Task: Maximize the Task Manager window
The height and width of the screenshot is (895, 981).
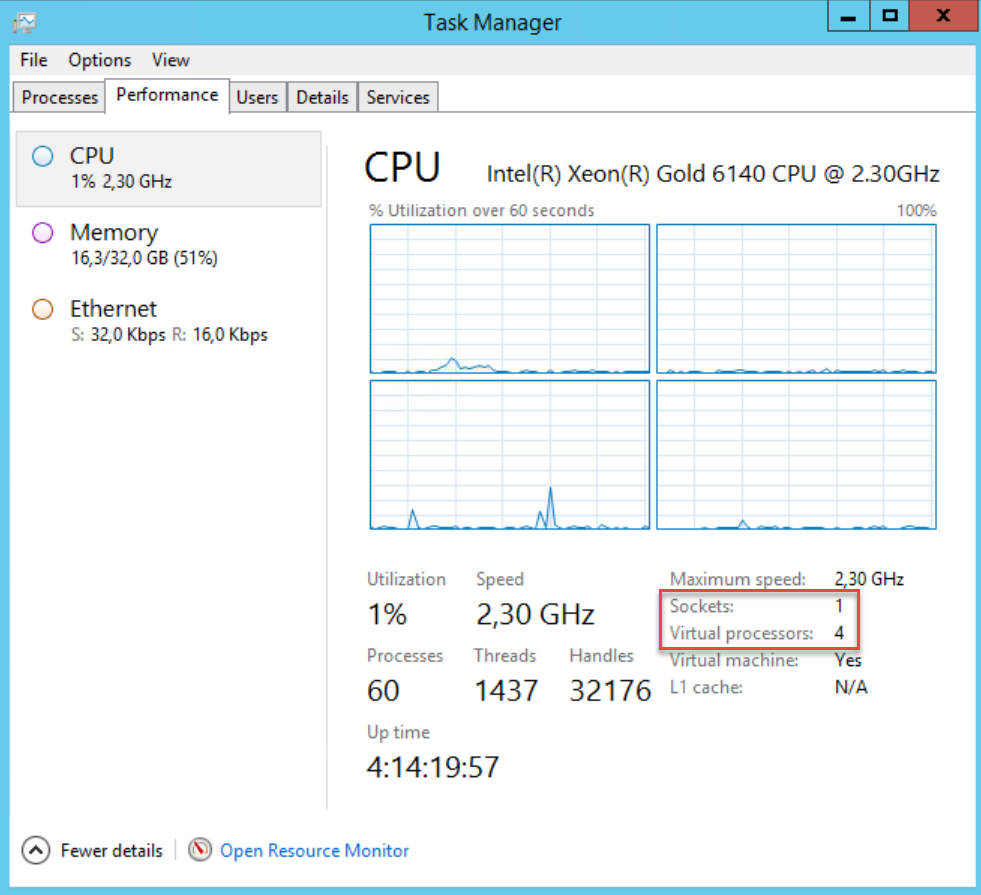Action: point(890,17)
